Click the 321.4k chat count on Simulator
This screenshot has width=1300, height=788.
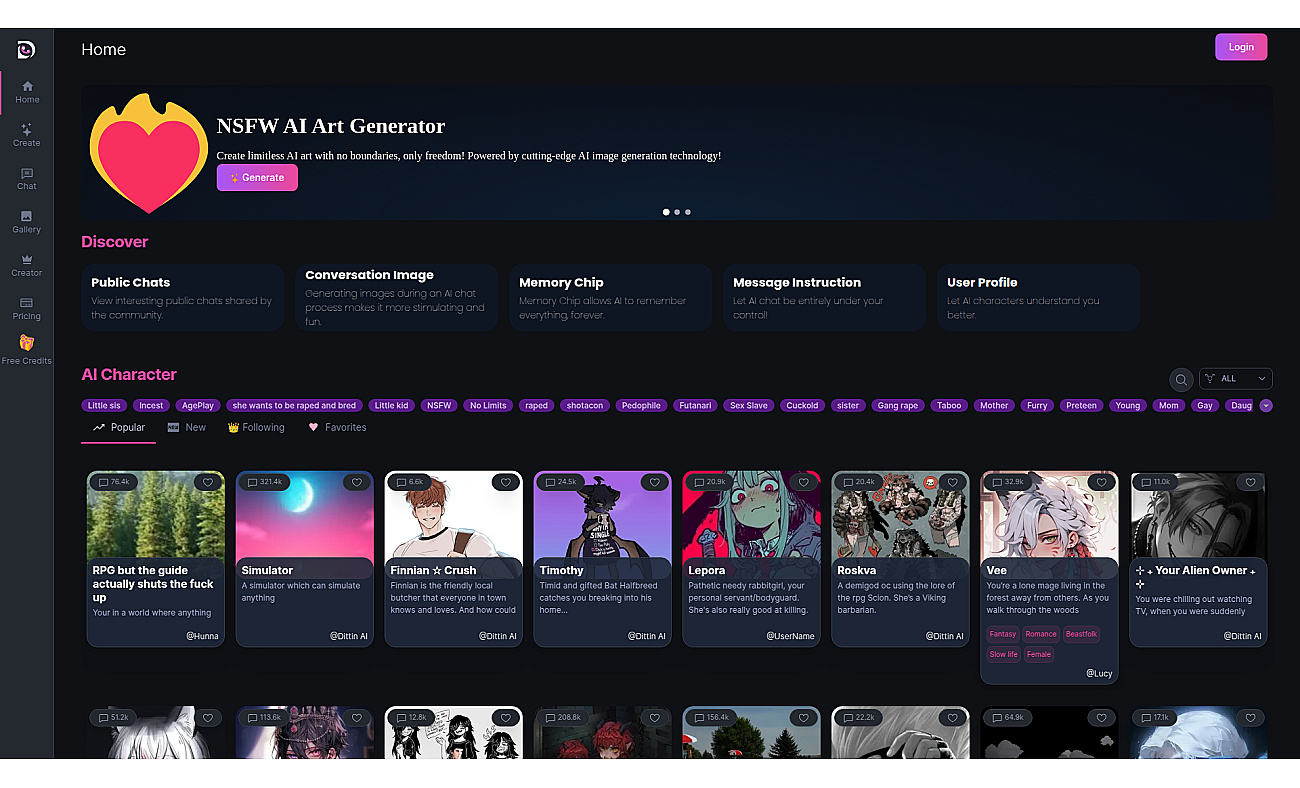coord(264,482)
